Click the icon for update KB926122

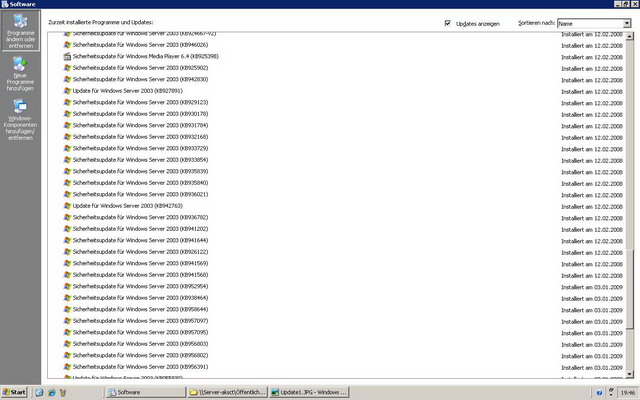click(x=67, y=252)
